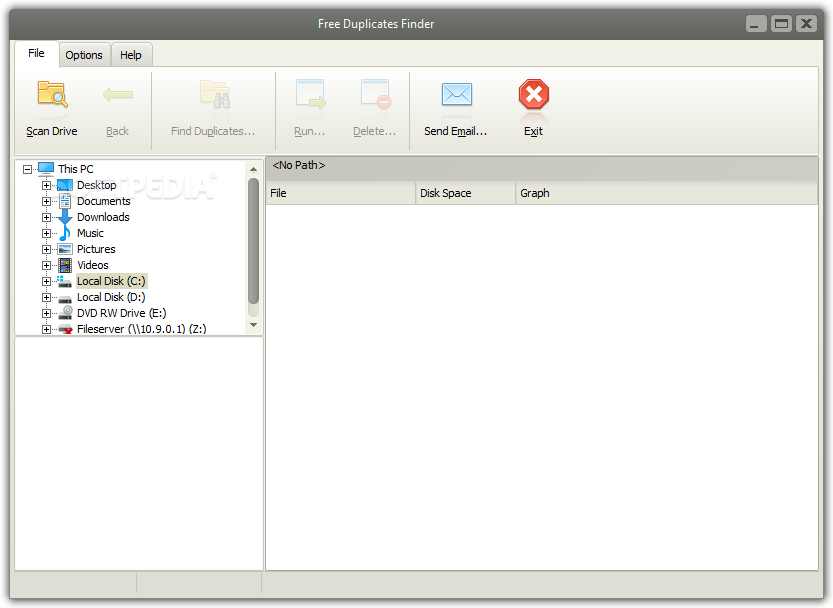Sort by the Disk Space column header

pyautogui.click(x=465, y=193)
